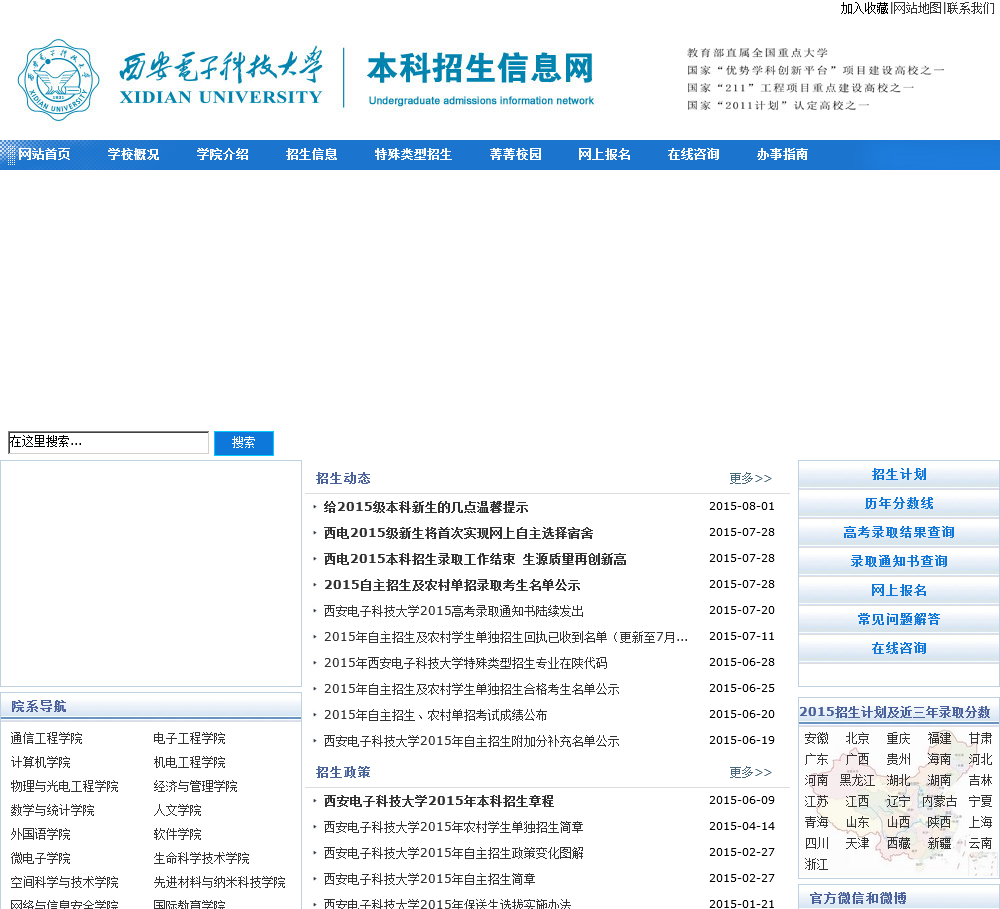This screenshot has width=1000, height=909.
Task: Choose province 上海 in score map
Action: click(980, 822)
